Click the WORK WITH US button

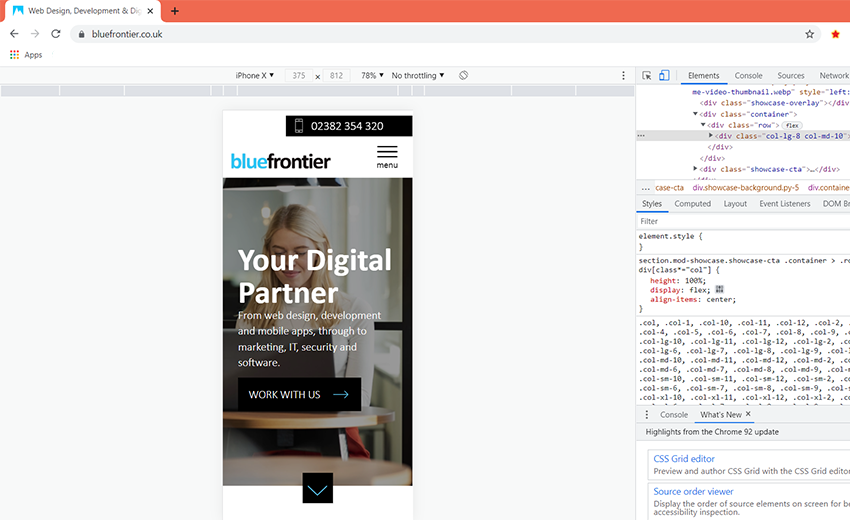pos(299,394)
